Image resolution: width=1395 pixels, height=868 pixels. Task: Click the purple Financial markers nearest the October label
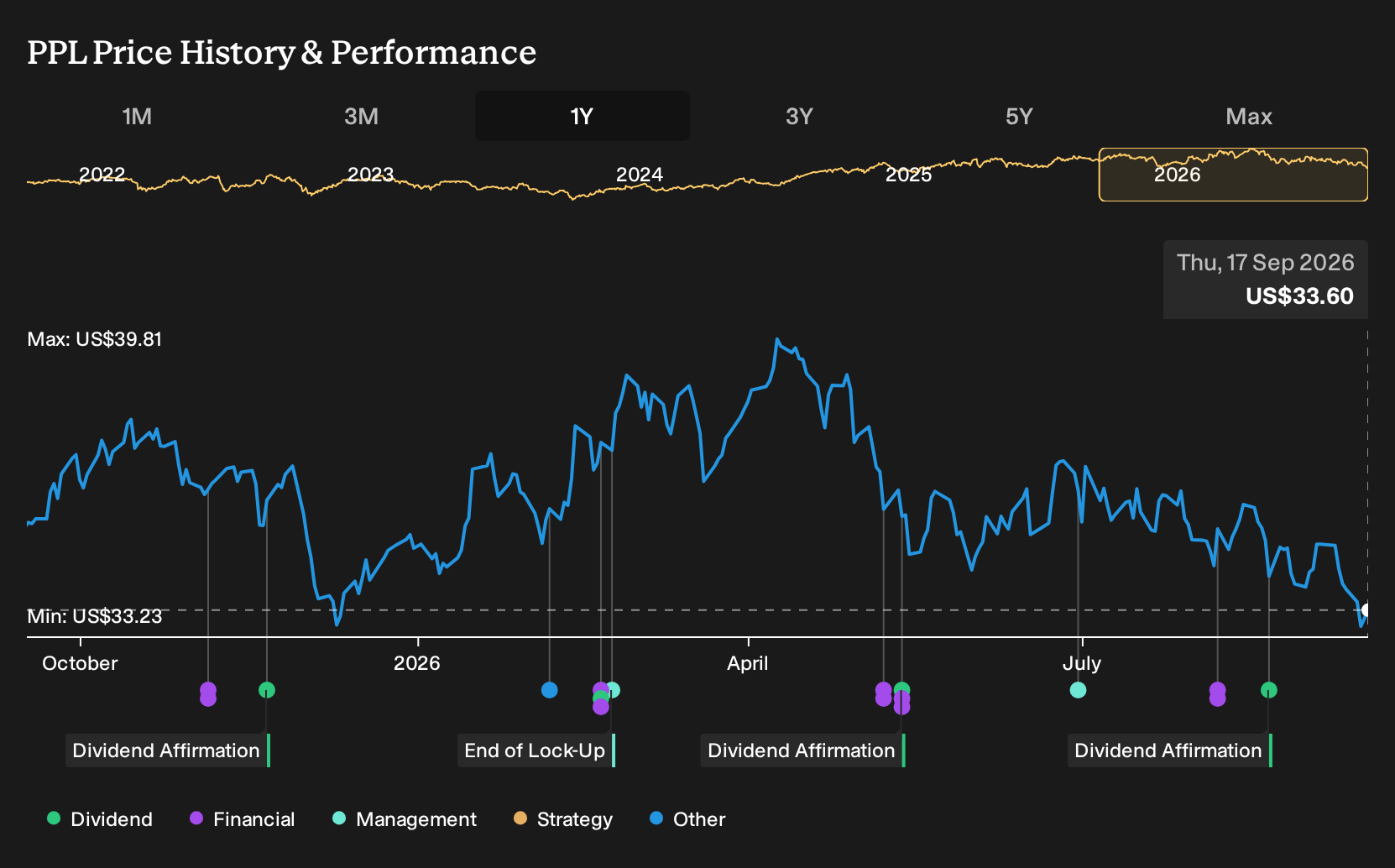(x=208, y=694)
